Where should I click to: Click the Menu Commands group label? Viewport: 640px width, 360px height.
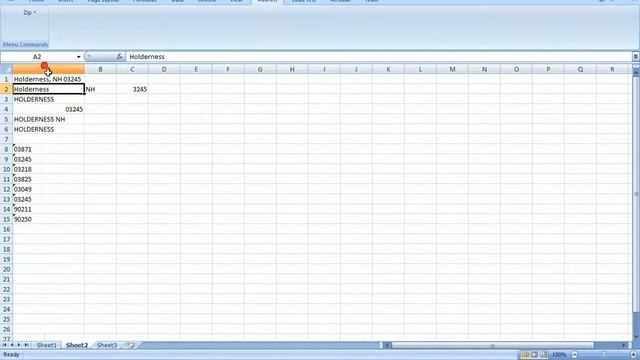(25, 44)
